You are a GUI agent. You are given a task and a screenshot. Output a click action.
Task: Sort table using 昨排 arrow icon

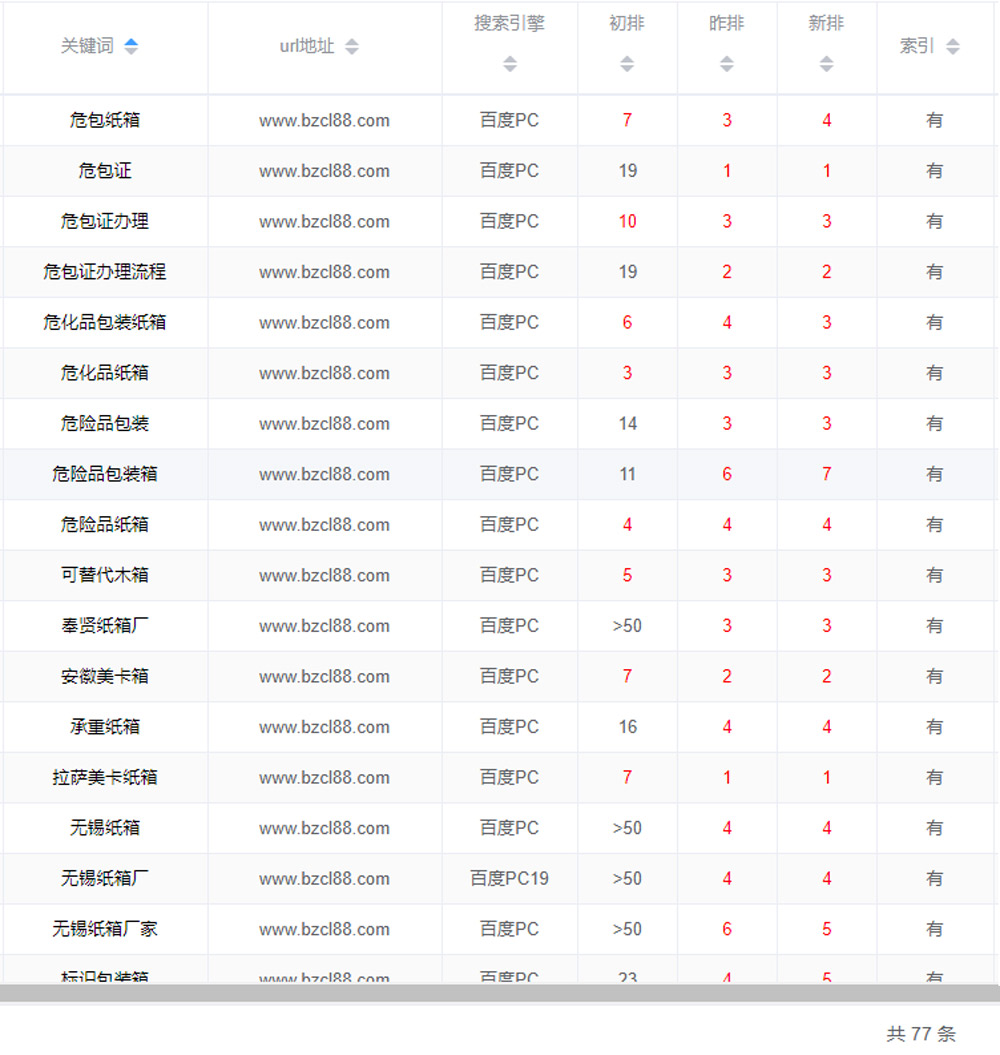click(x=727, y=64)
